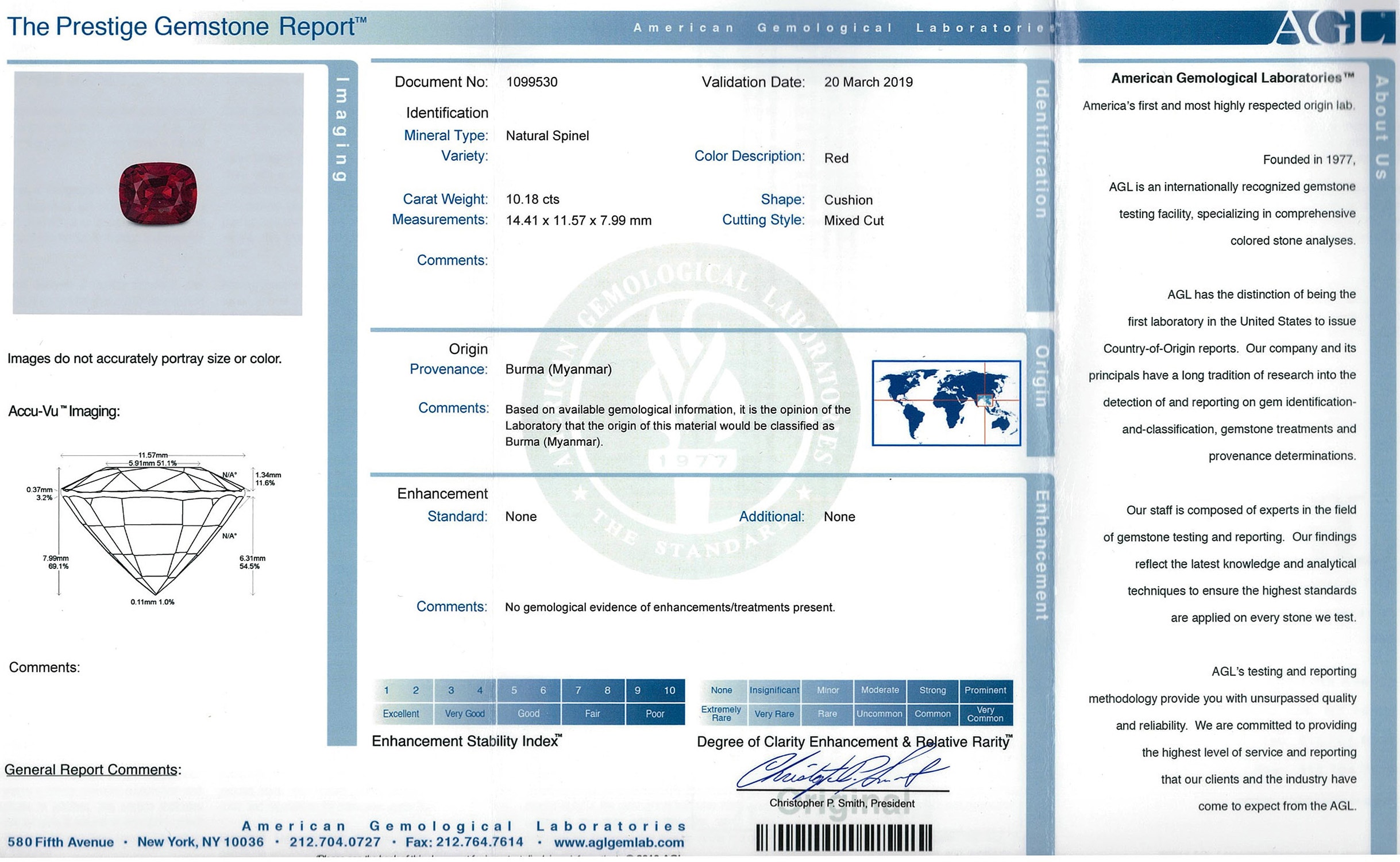Click the red spinel gemstone photo
Image resolution: width=1400 pixels, height=862 pixels.
158,194
